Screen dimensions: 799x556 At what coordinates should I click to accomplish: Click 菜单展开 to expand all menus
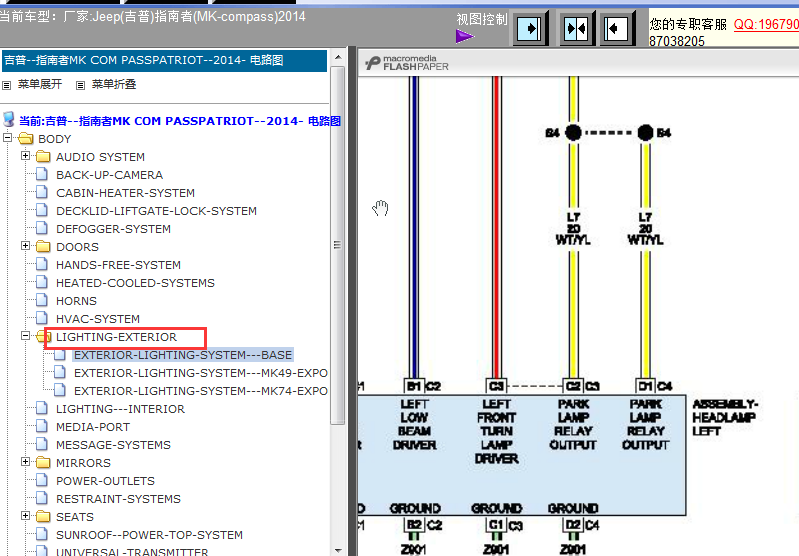tap(40, 84)
